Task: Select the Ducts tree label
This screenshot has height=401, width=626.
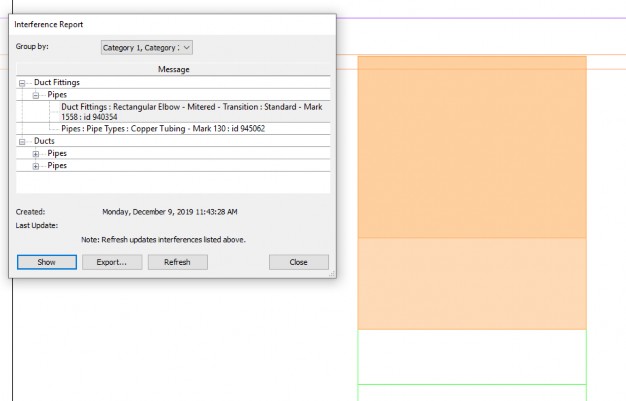Action: pyautogui.click(x=44, y=141)
